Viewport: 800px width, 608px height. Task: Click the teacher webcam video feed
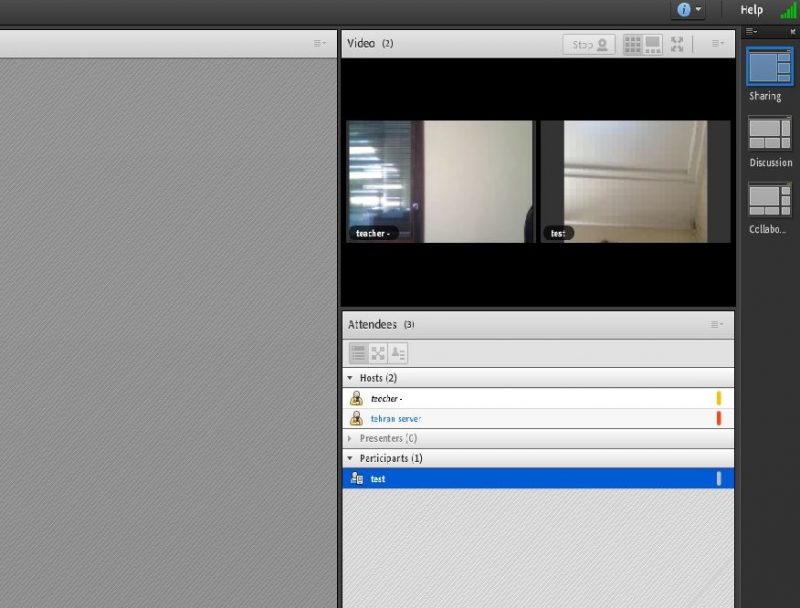[440, 181]
